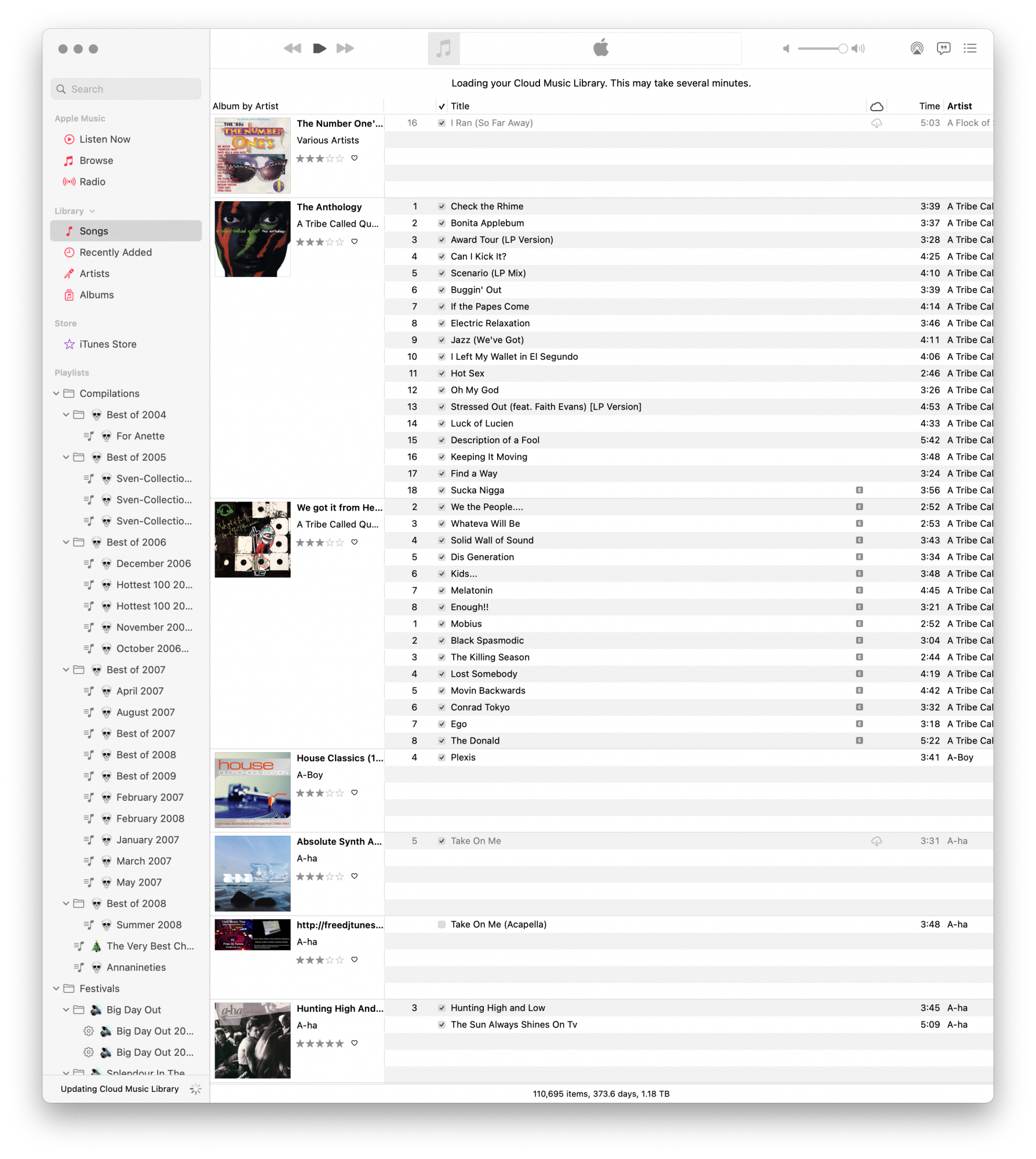Click the Previous track rewind button
This screenshot has height=1159, width=1036.
pos(292,48)
